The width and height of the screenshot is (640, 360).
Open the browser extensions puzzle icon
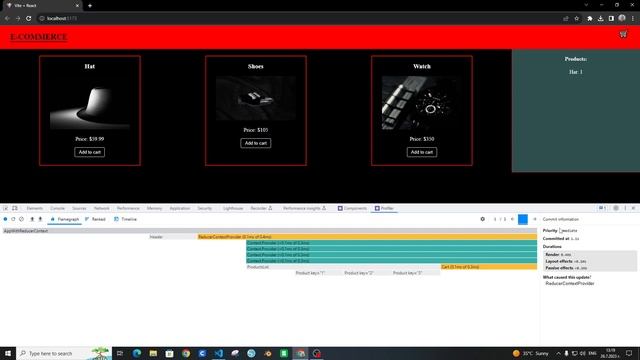(590, 18)
